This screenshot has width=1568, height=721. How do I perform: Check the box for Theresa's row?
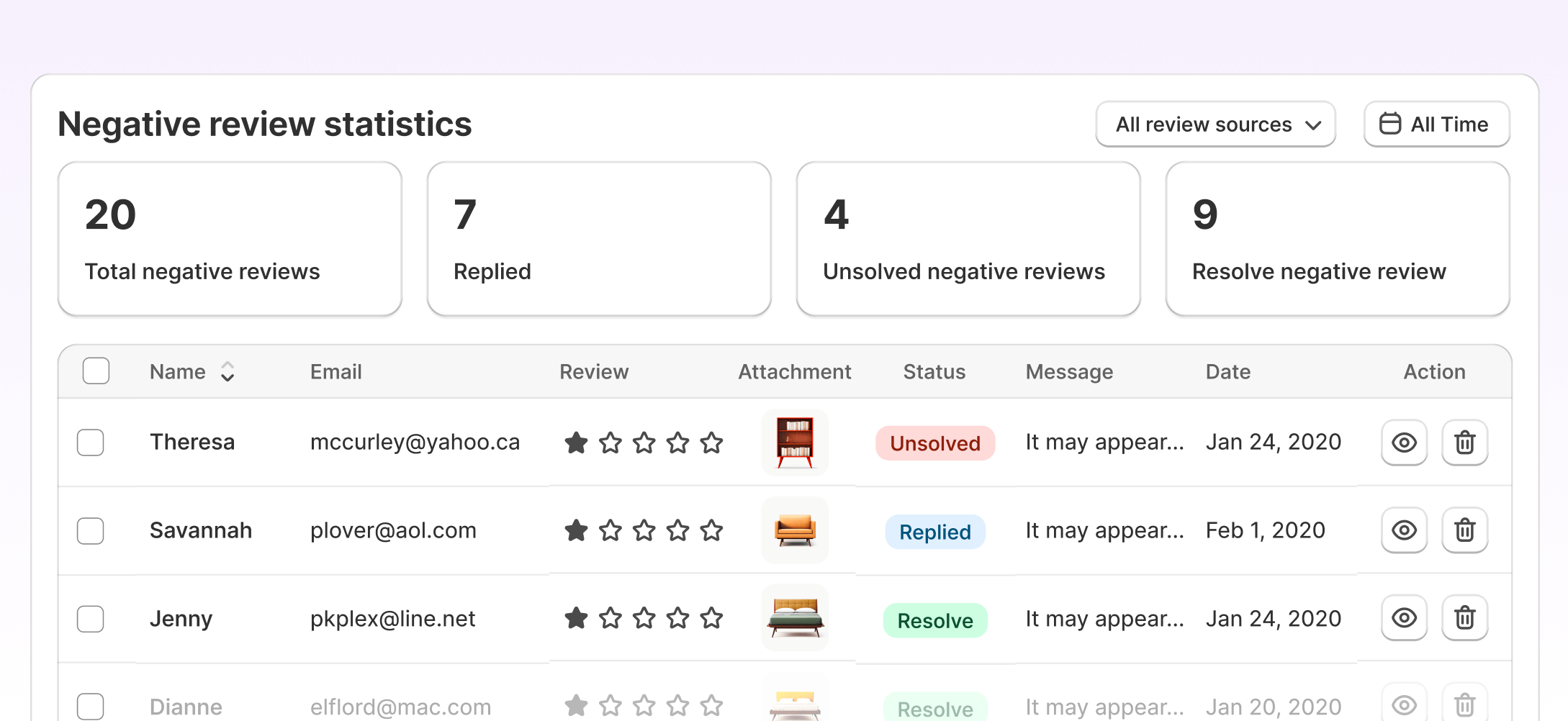point(91,443)
